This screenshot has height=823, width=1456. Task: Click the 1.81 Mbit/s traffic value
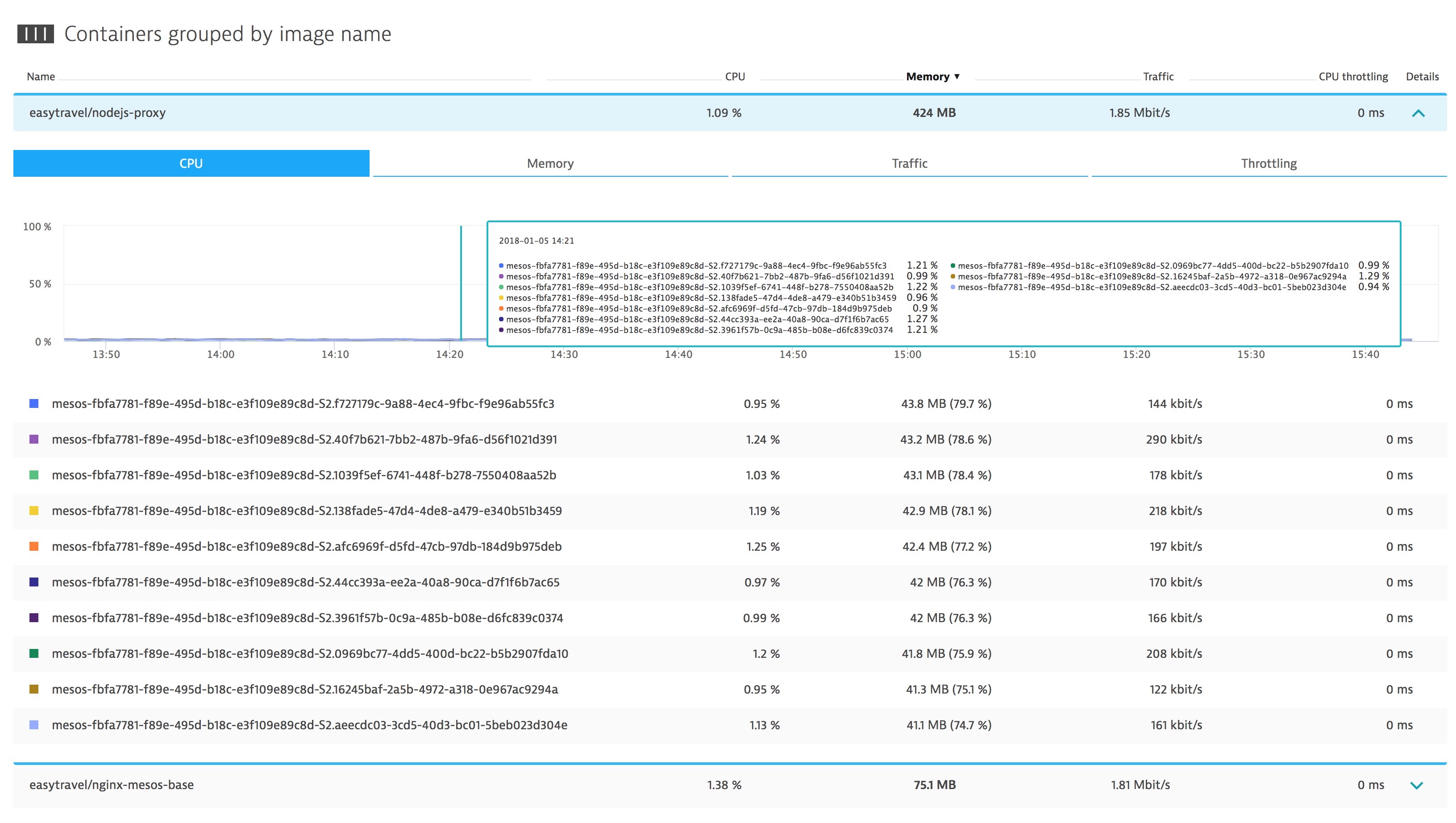pos(1140,785)
